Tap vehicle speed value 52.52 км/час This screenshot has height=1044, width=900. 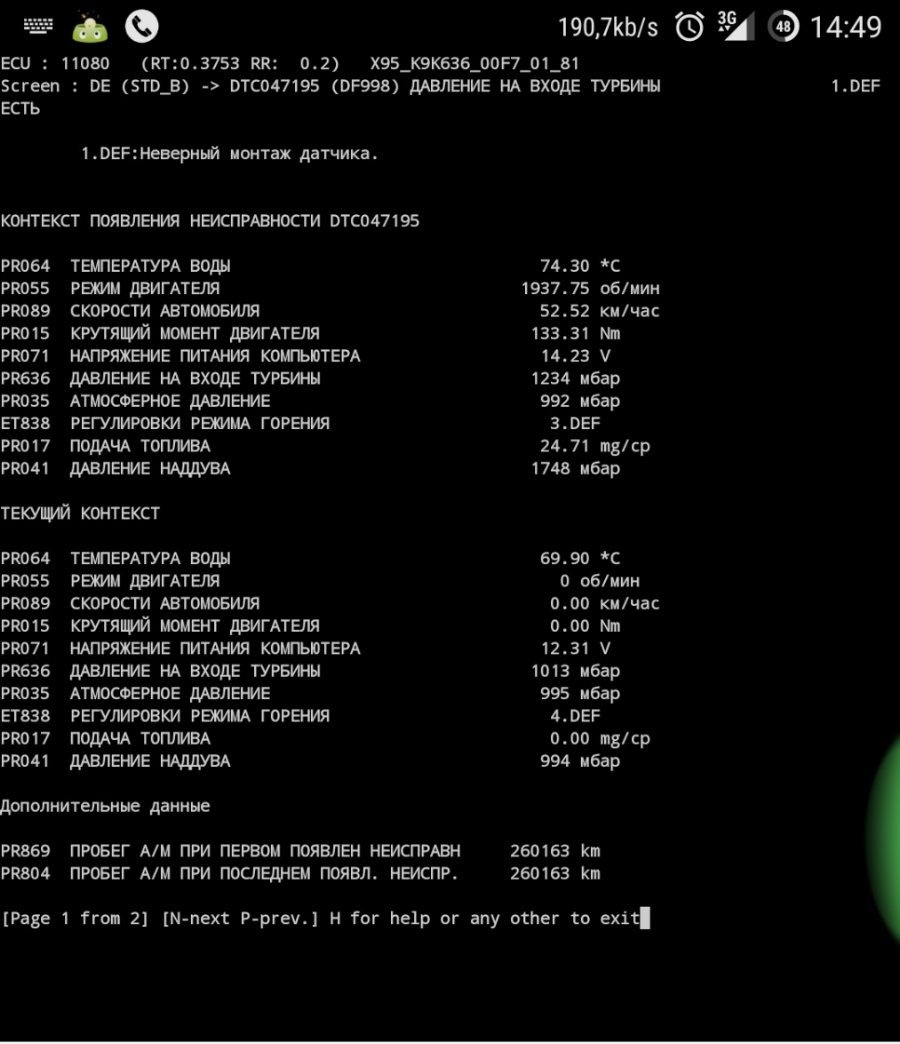[600, 312]
